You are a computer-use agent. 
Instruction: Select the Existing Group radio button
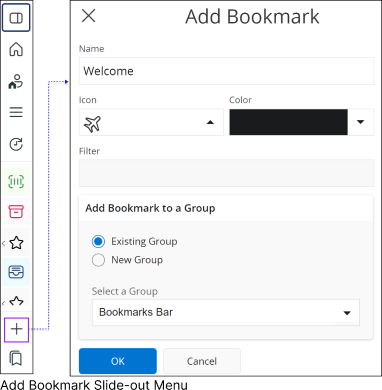pyautogui.click(x=98, y=241)
